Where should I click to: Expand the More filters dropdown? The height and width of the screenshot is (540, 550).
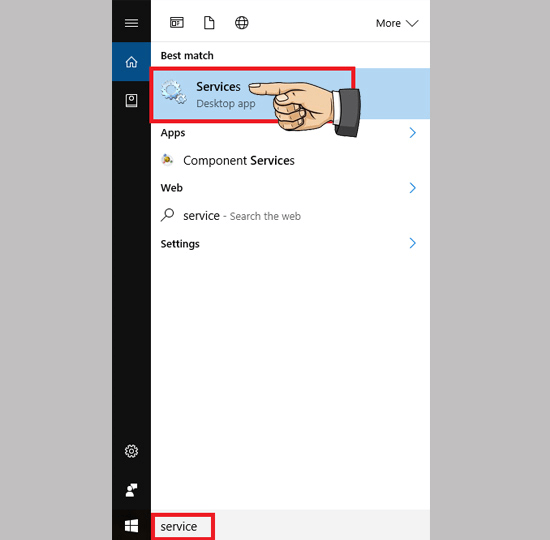pos(397,23)
